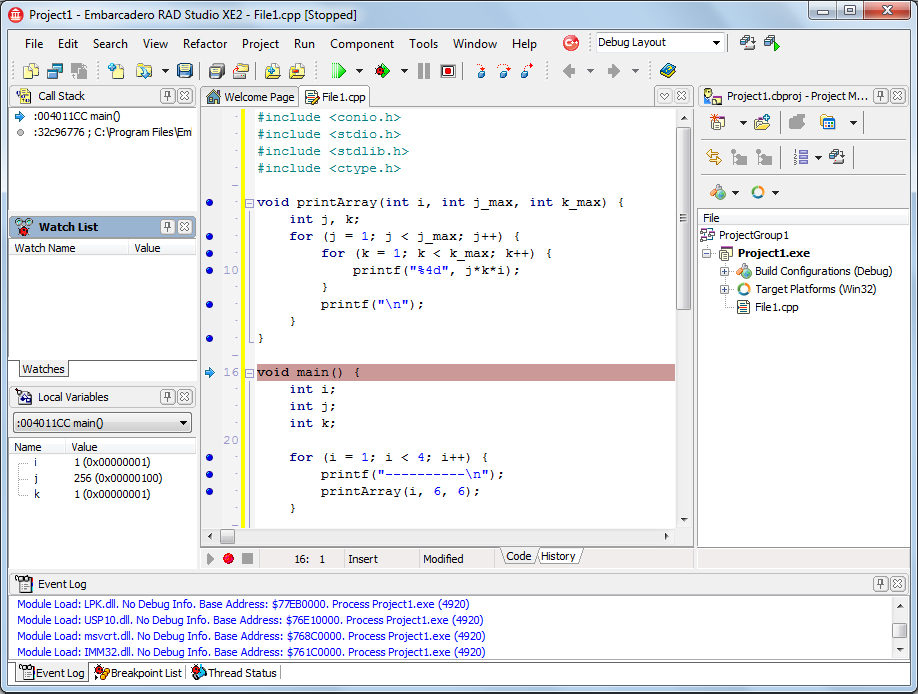This screenshot has width=918, height=694.
Task: Click the first icon of the main toolbar
Action: [30, 71]
